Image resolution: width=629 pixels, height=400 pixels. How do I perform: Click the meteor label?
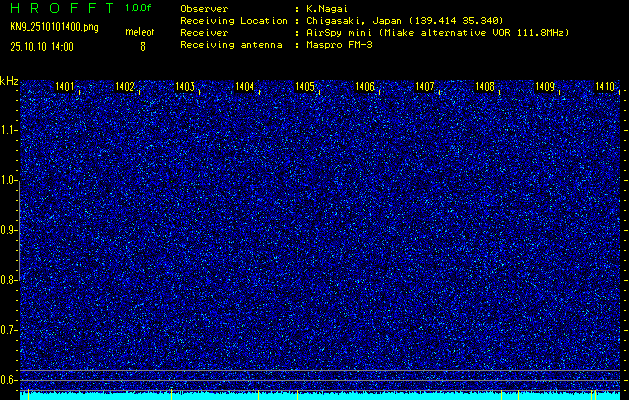[x=139, y=33]
